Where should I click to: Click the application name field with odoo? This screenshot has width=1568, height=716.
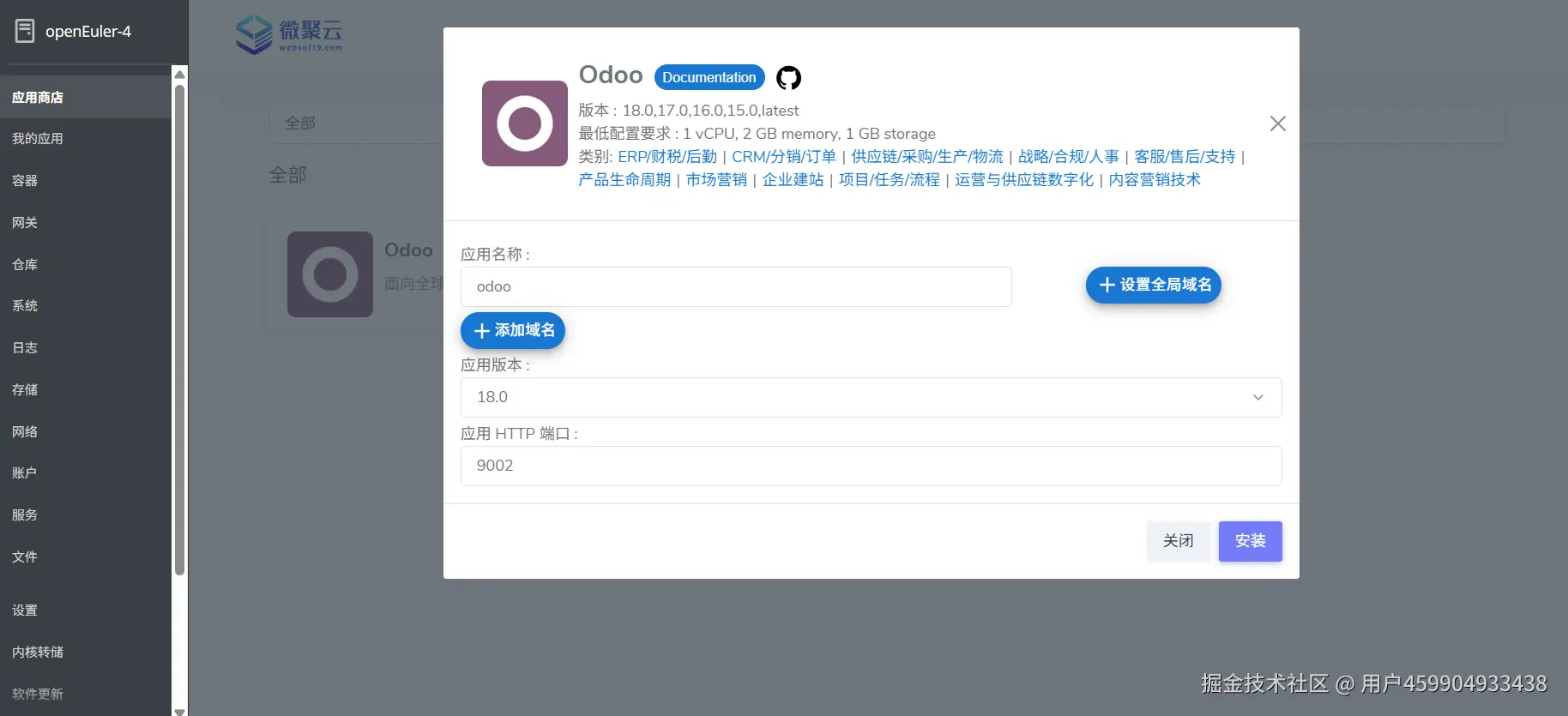pos(736,286)
